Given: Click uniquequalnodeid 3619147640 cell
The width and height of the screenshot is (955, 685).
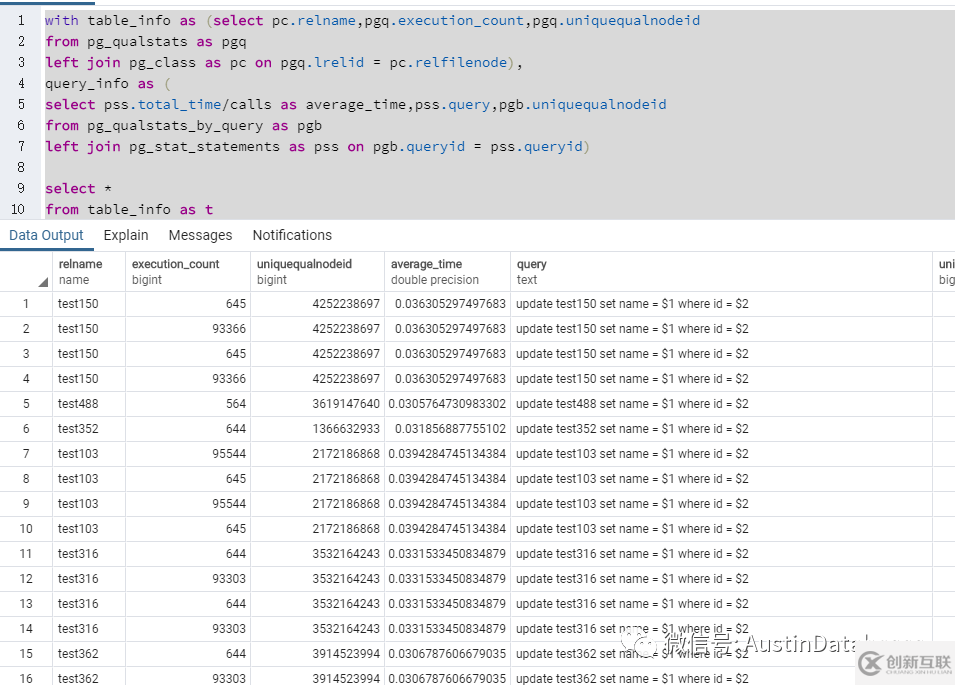Looking at the screenshot, I should tap(317, 404).
